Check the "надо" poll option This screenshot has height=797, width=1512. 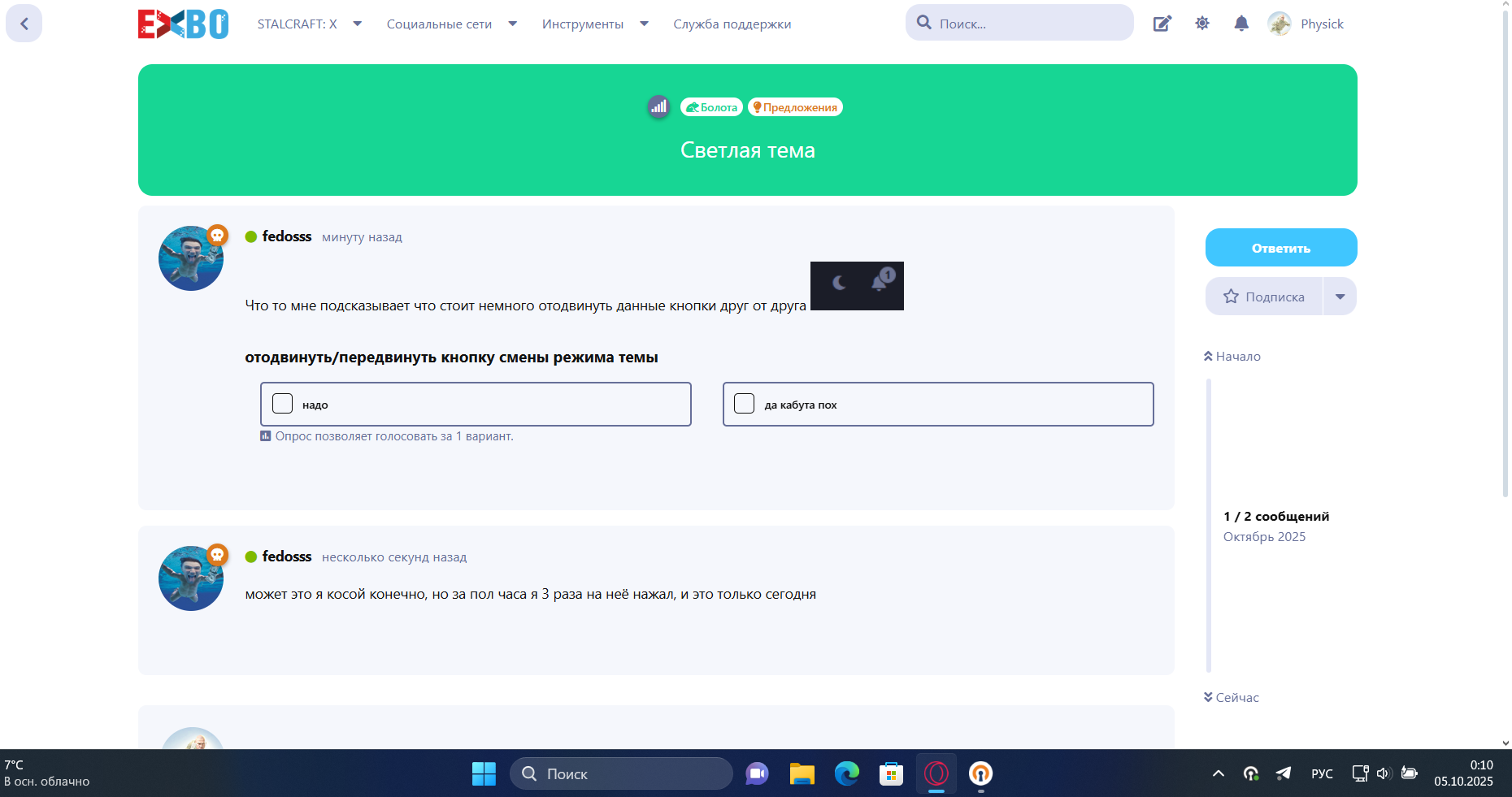283,404
